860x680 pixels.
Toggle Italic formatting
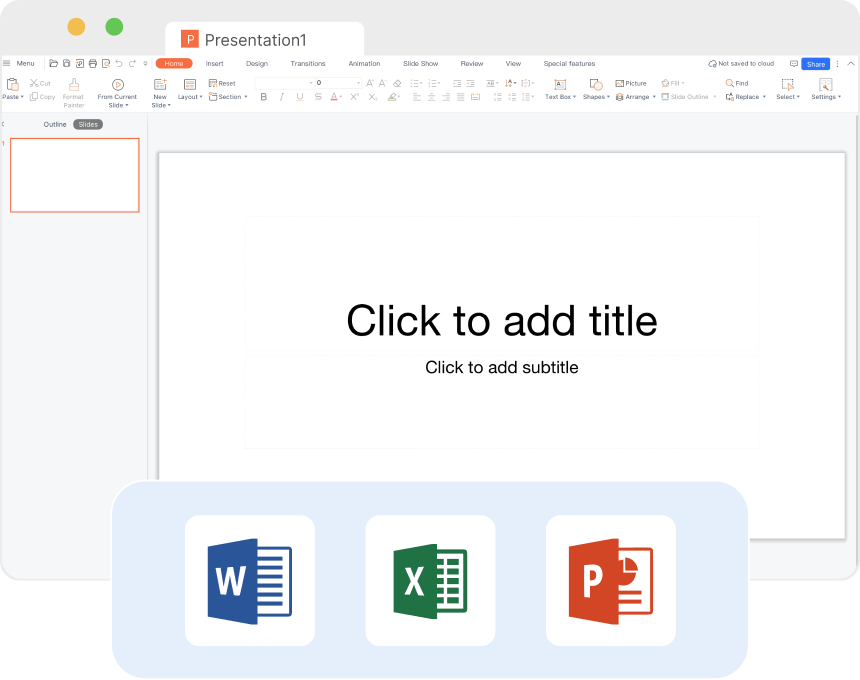282,97
